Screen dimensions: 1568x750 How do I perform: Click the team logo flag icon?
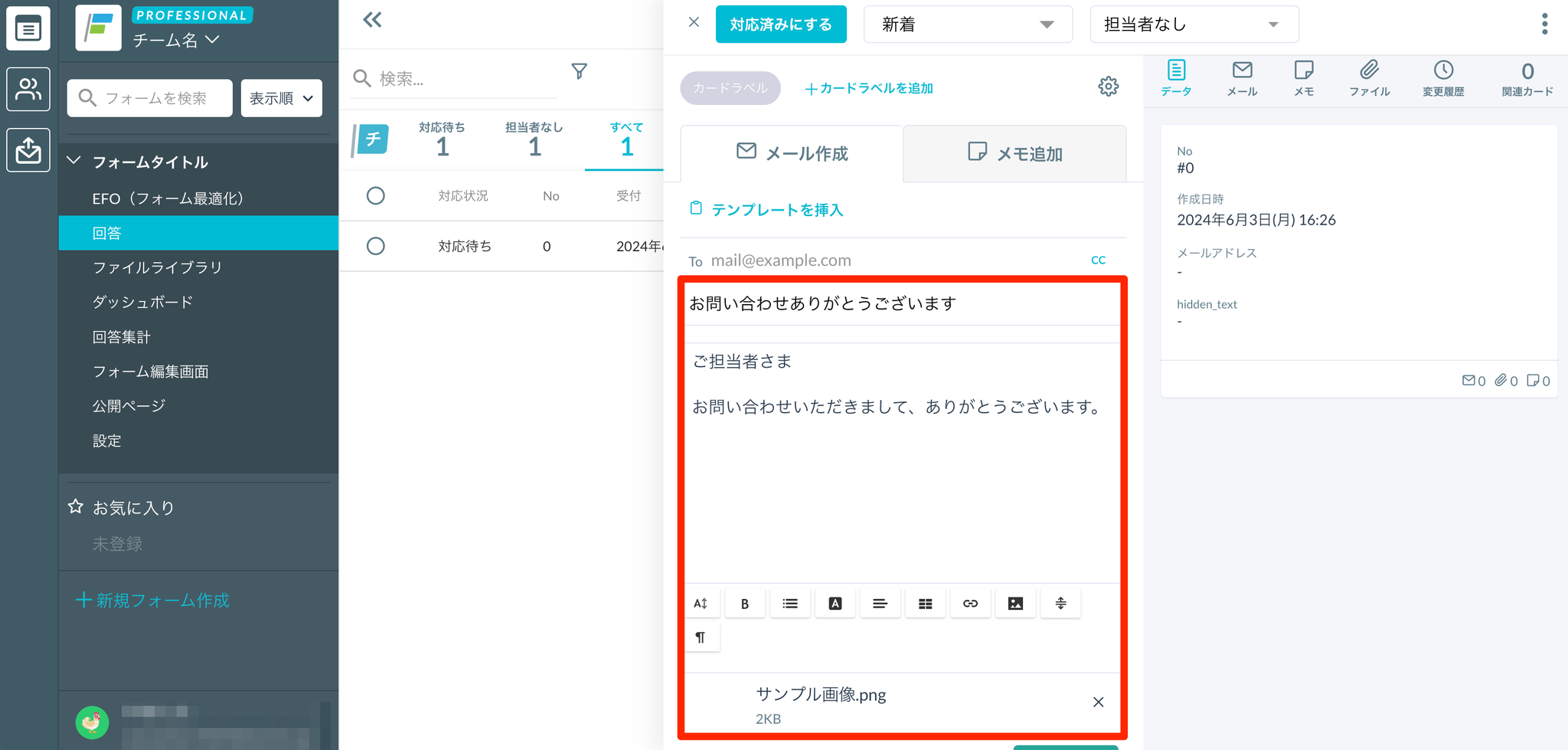[98, 28]
